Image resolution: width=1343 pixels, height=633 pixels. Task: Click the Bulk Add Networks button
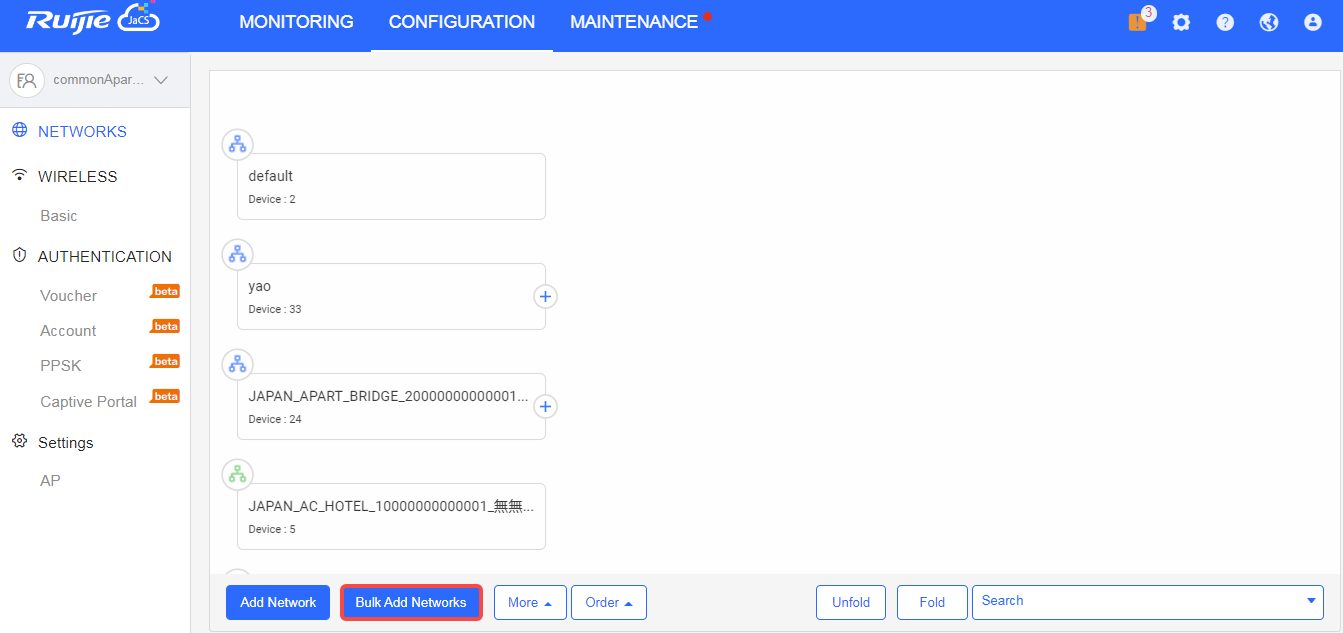[x=411, y=603]
